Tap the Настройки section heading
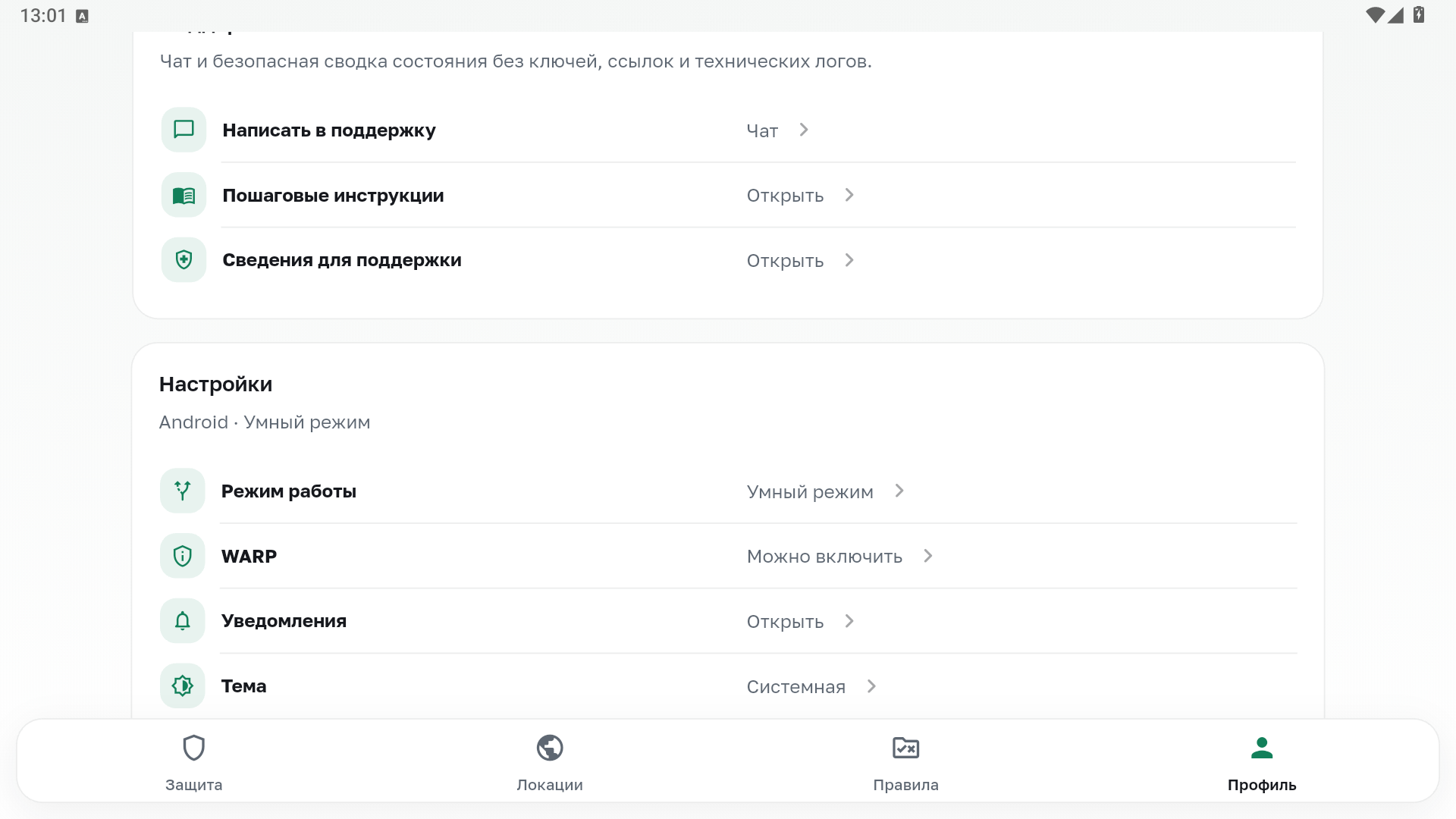This screenshot has width=1456, height=819. (215, 384)
